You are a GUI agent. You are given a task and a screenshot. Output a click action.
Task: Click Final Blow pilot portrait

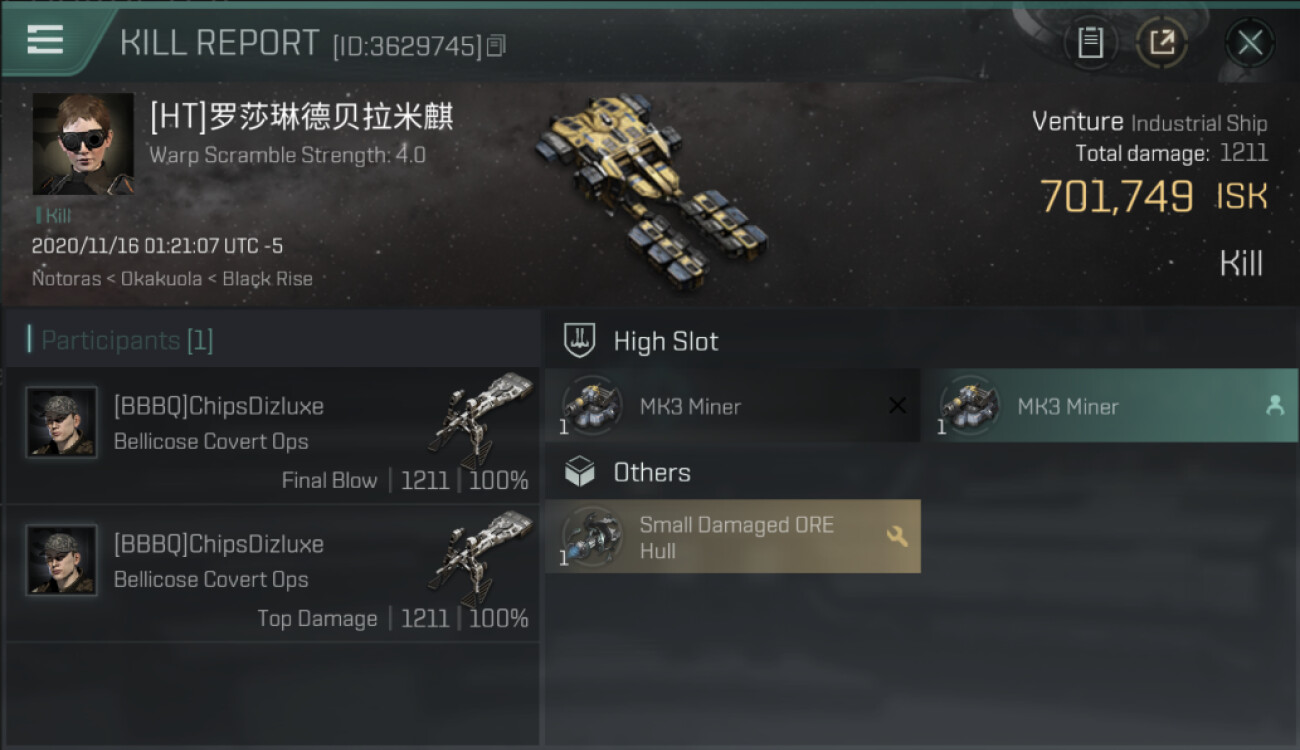[62, 422]
